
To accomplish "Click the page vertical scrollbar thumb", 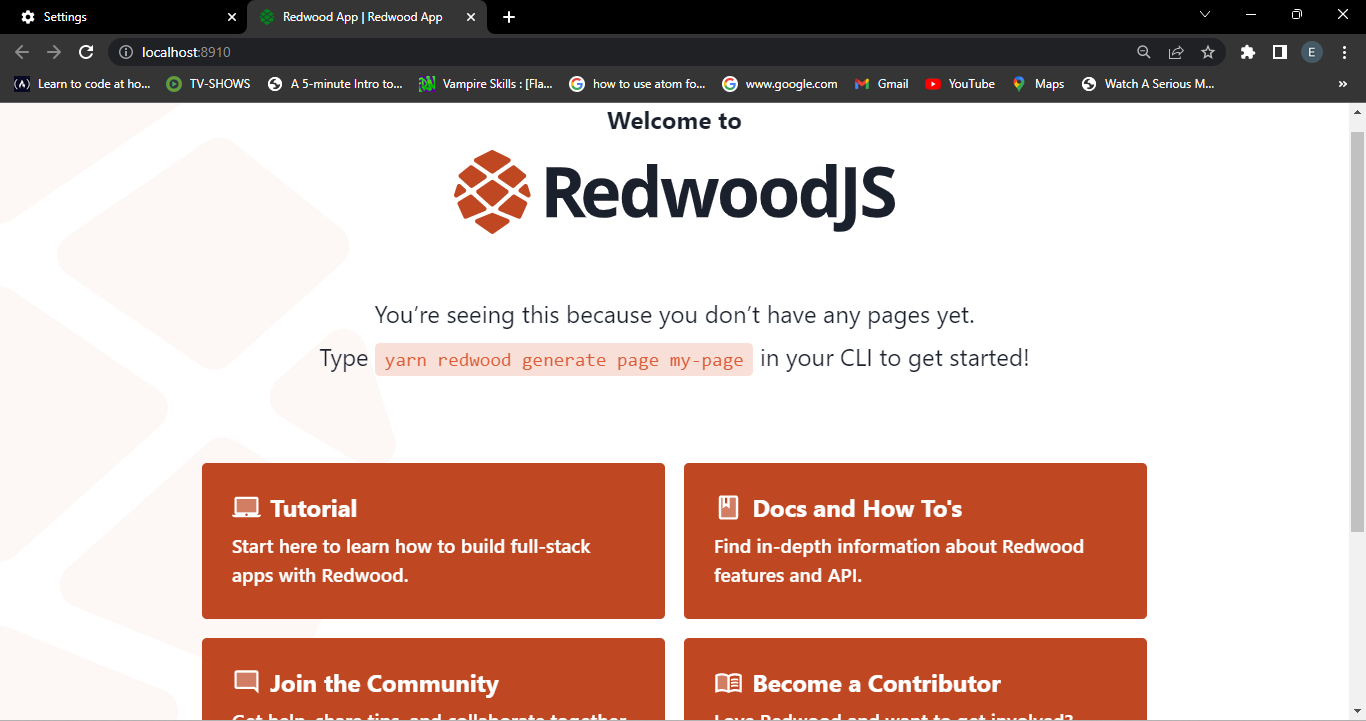I will [x=1357, y=330].
